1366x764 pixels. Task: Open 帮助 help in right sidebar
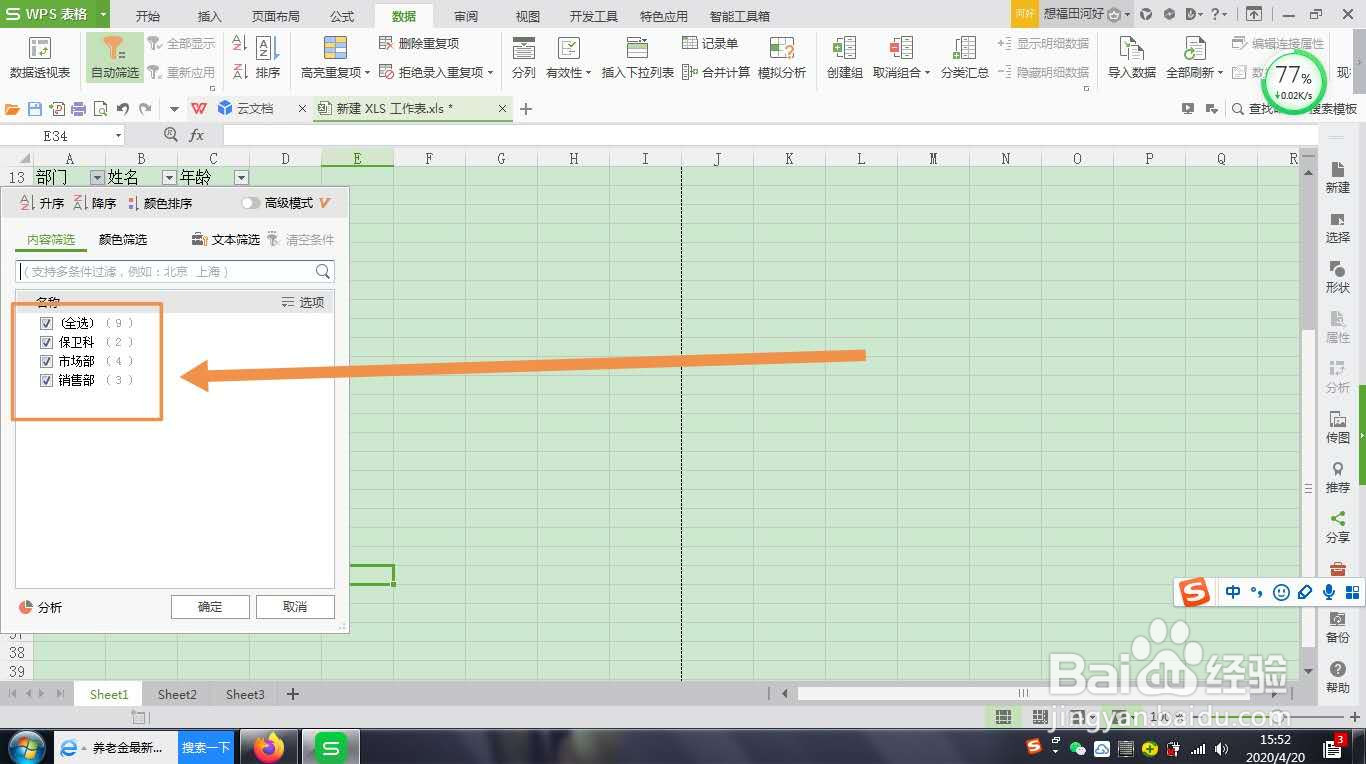1338,677
